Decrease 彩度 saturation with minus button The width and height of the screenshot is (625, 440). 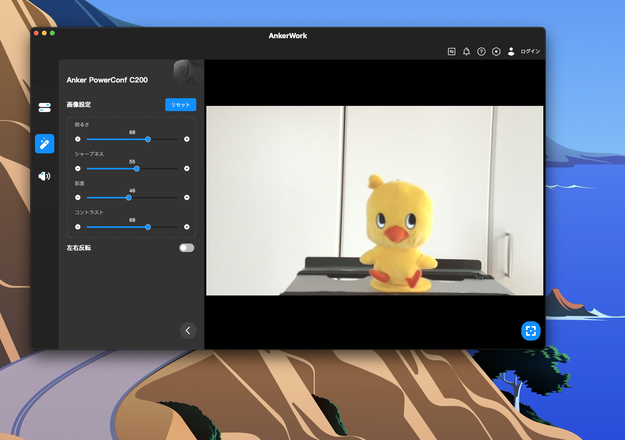tap(78, 198)
